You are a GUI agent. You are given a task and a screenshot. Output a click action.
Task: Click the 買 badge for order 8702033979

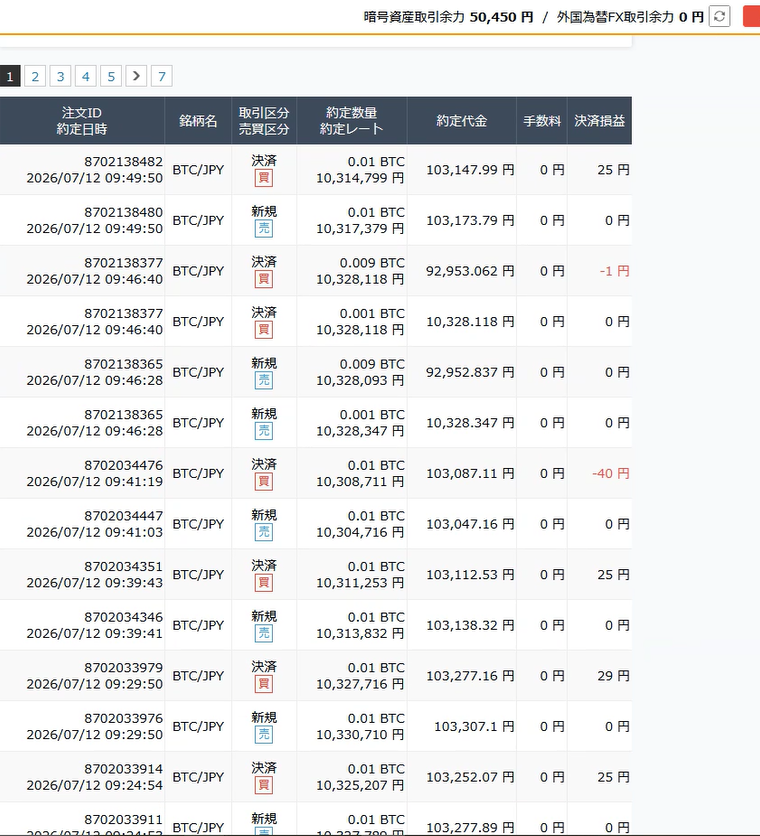264,685
